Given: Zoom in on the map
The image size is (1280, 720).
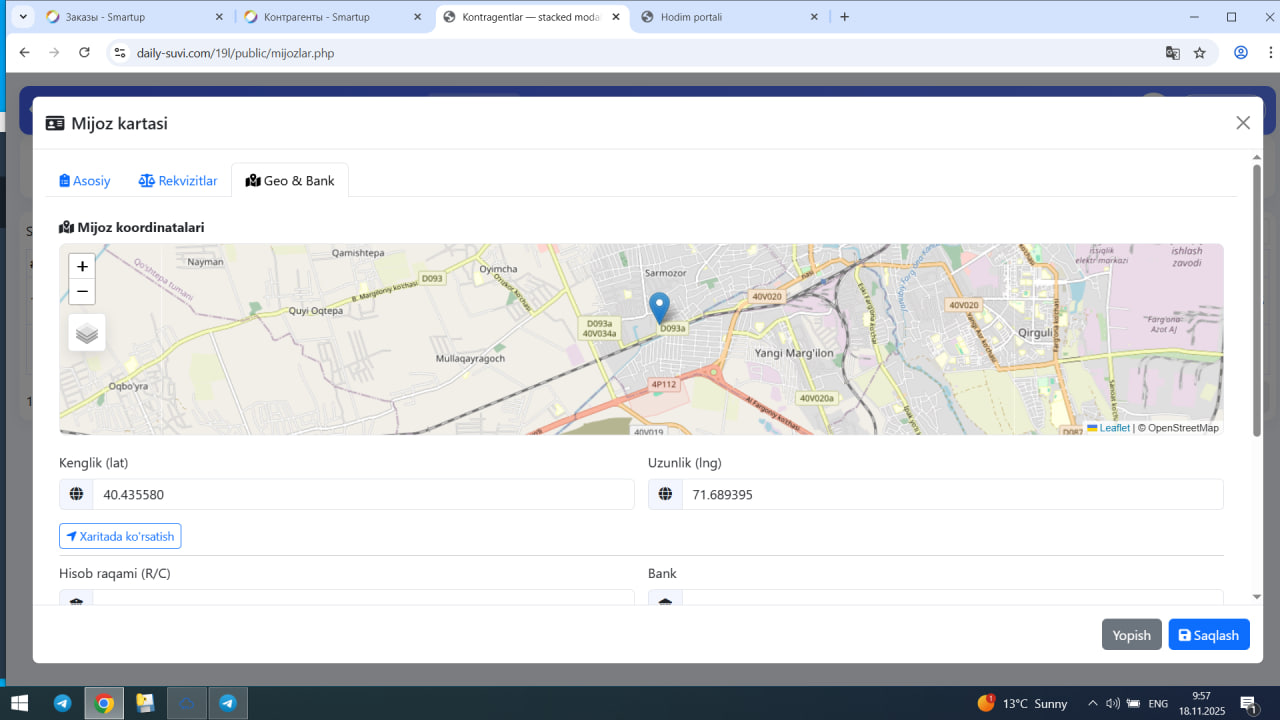Looking at the screenshot, I should [x=82, y=267].
